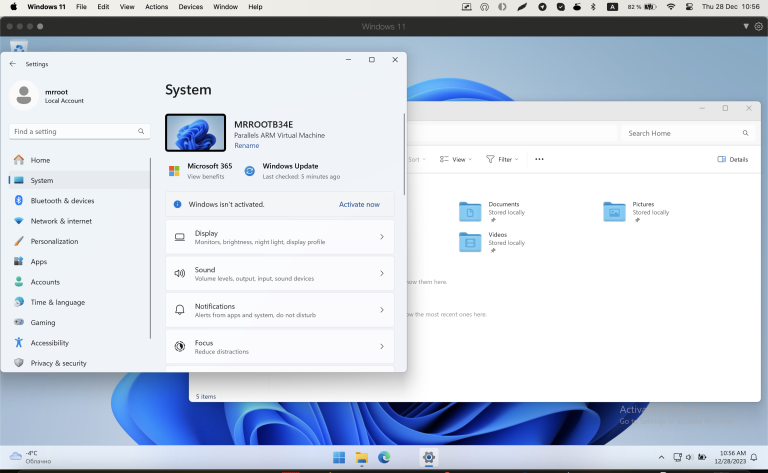
Task: Click Rename under the PC name
Action: pos(246,145)
